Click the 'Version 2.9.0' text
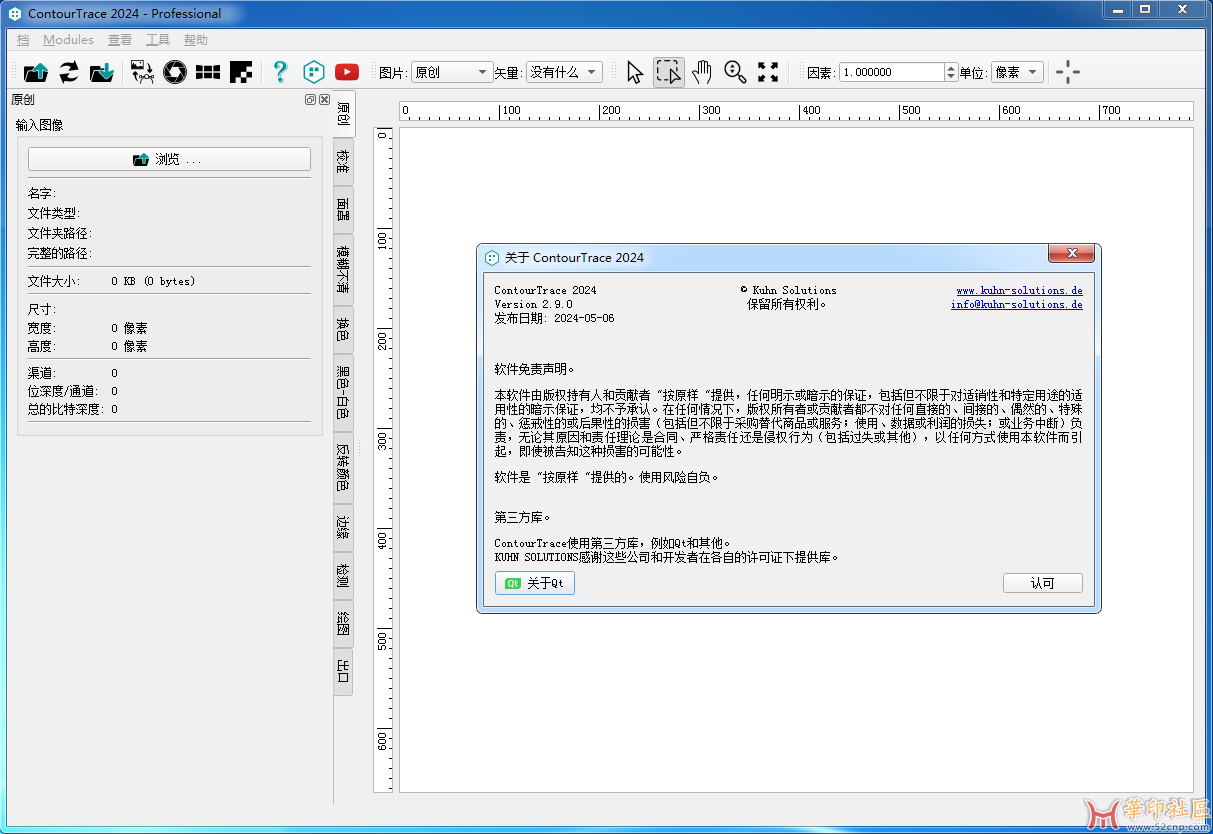Viewport: 1213px width, 834px height. [x=534, y=304]
